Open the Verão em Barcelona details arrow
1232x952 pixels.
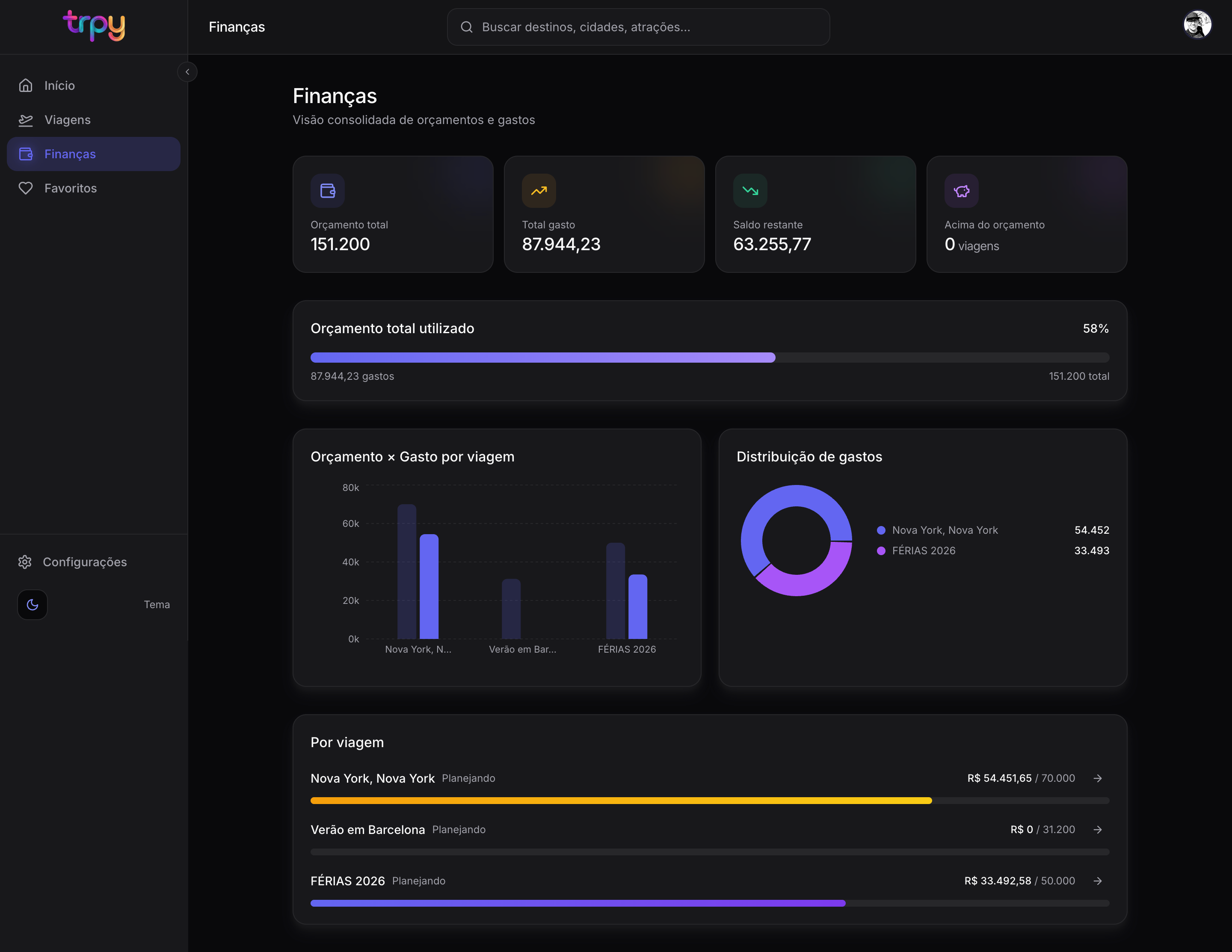coord(1098,830)
